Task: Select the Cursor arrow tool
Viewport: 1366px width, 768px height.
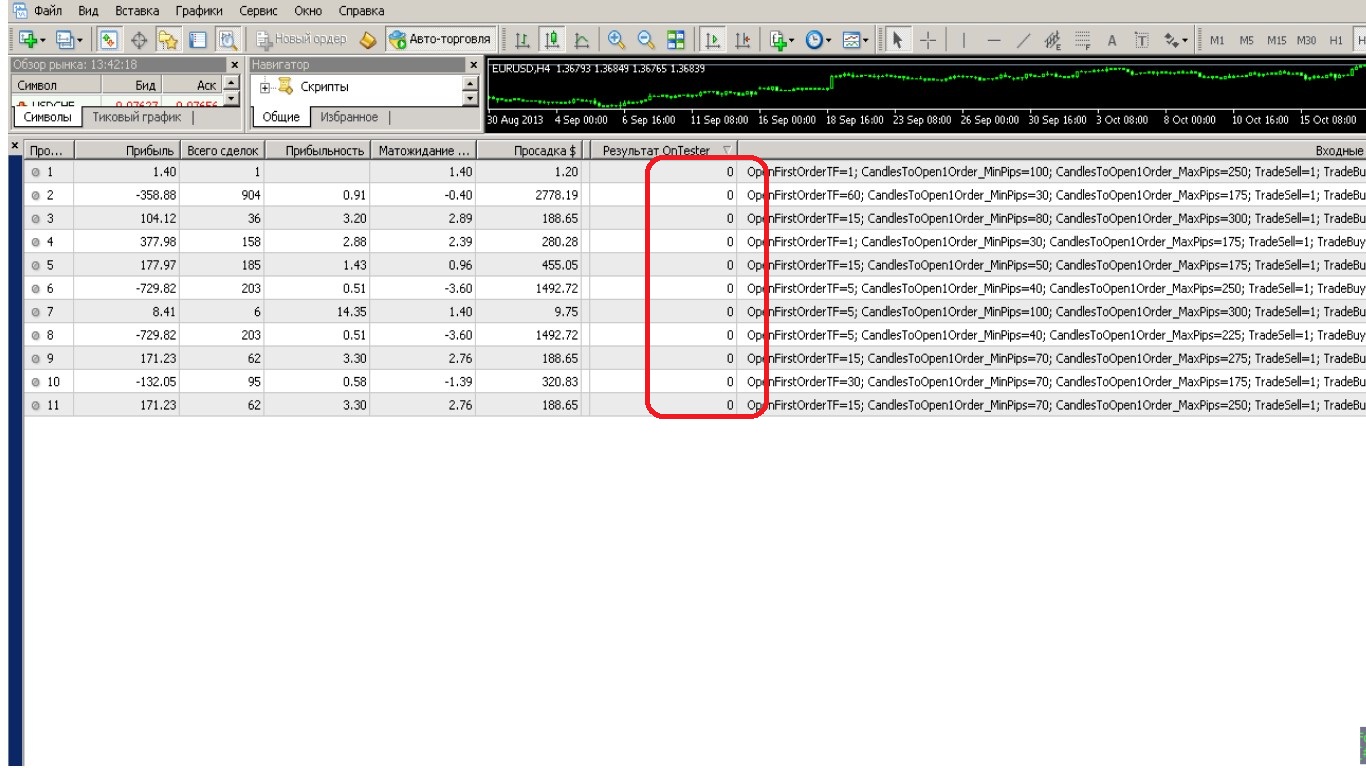Action: 897,40
